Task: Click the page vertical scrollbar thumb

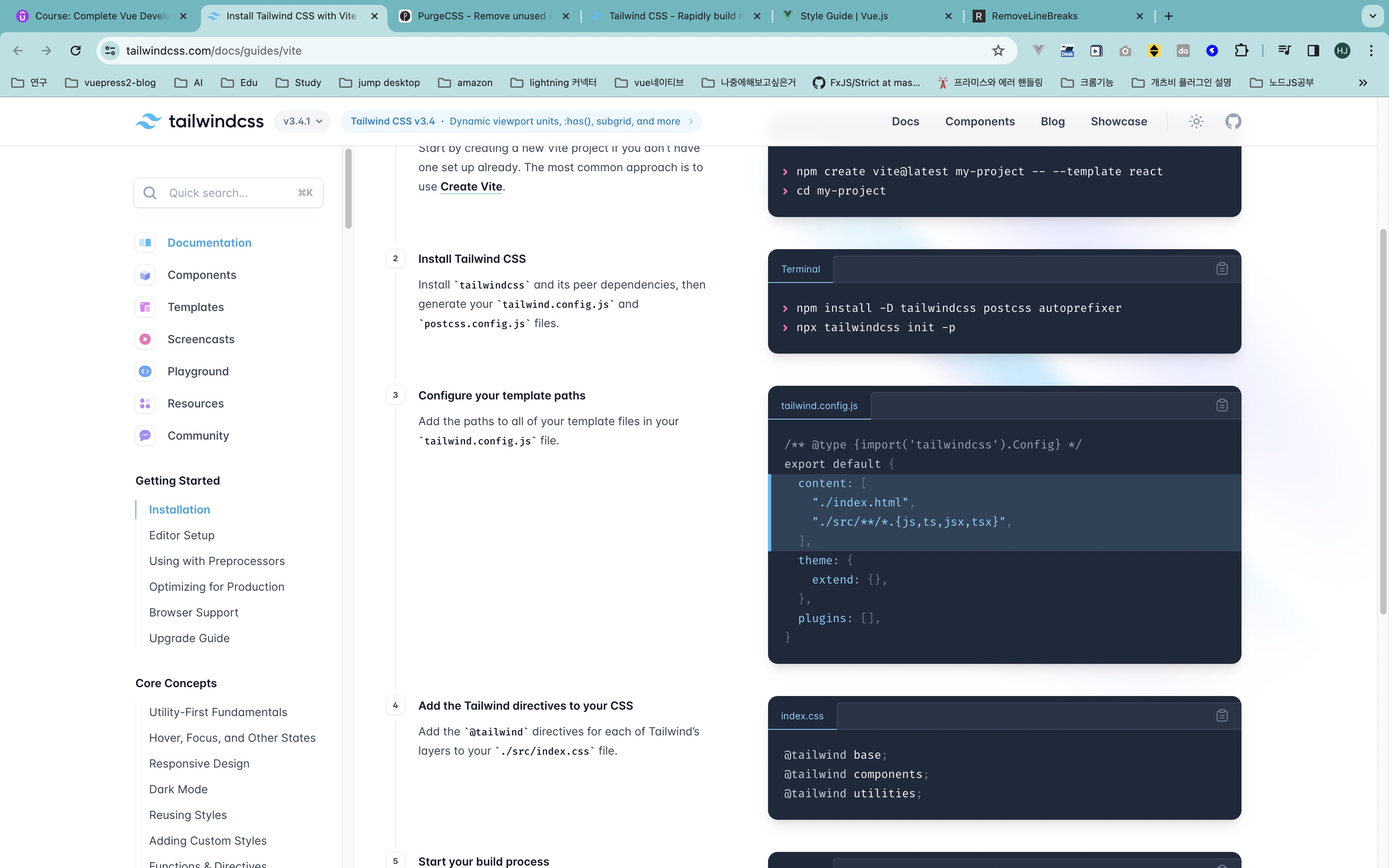Action: [x=1383, y=422]
